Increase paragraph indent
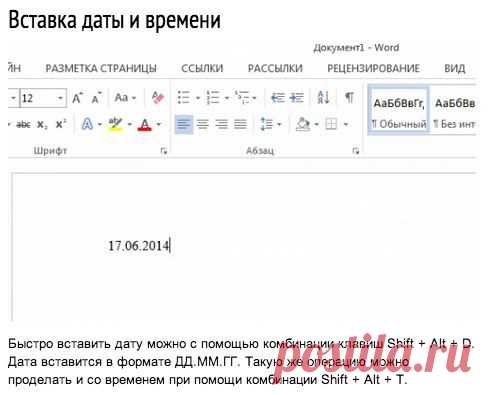 click(296, 98)
